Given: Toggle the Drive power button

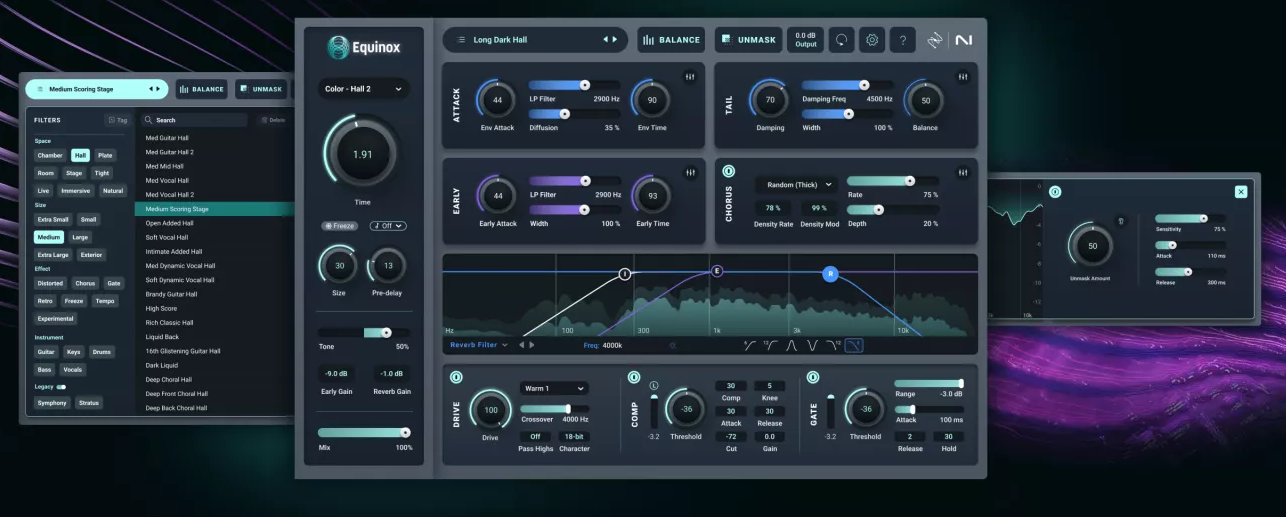Looking at the screenshot, I should 455,377.
